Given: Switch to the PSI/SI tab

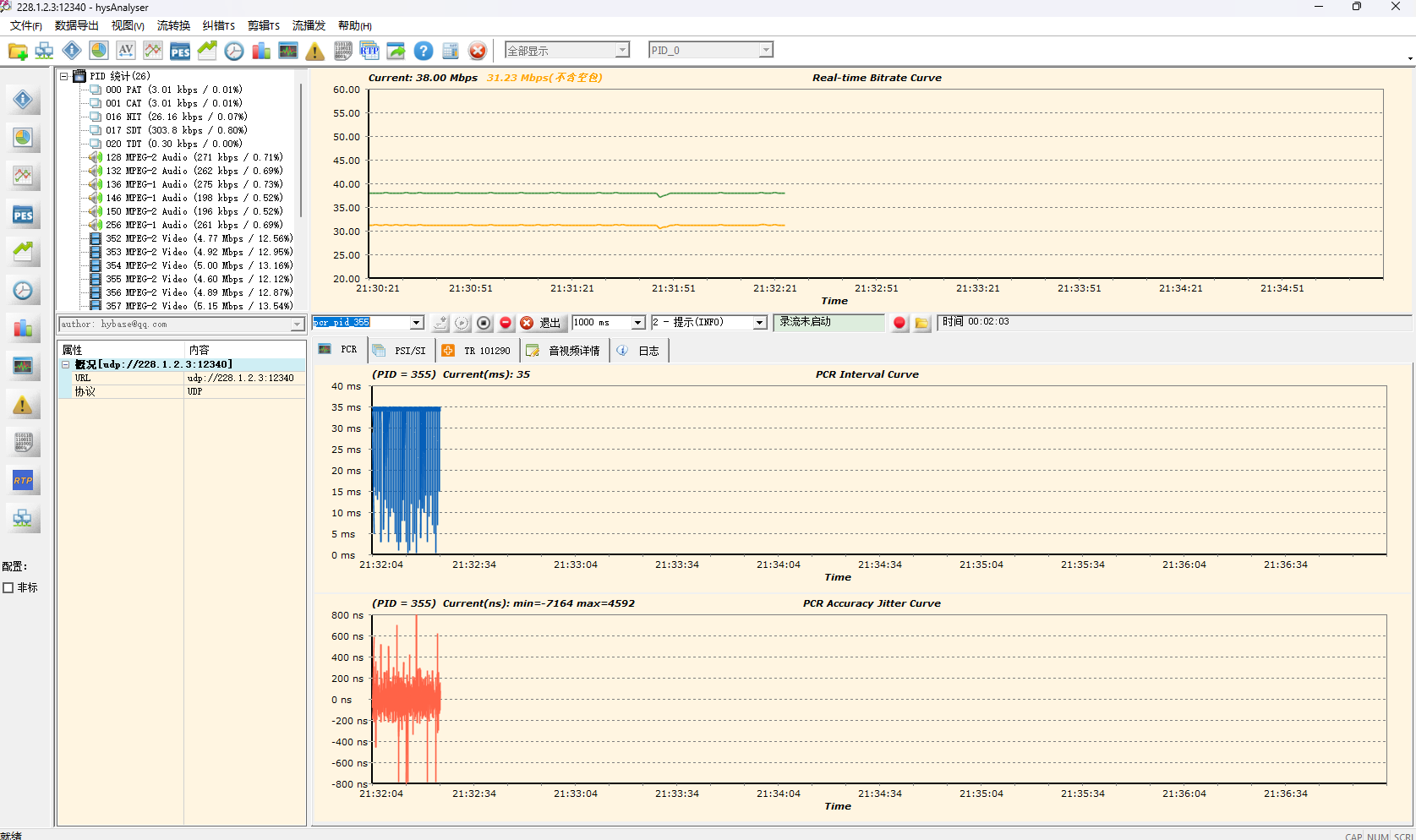Looking at the screenshot, I should click(x=401, y=351).
